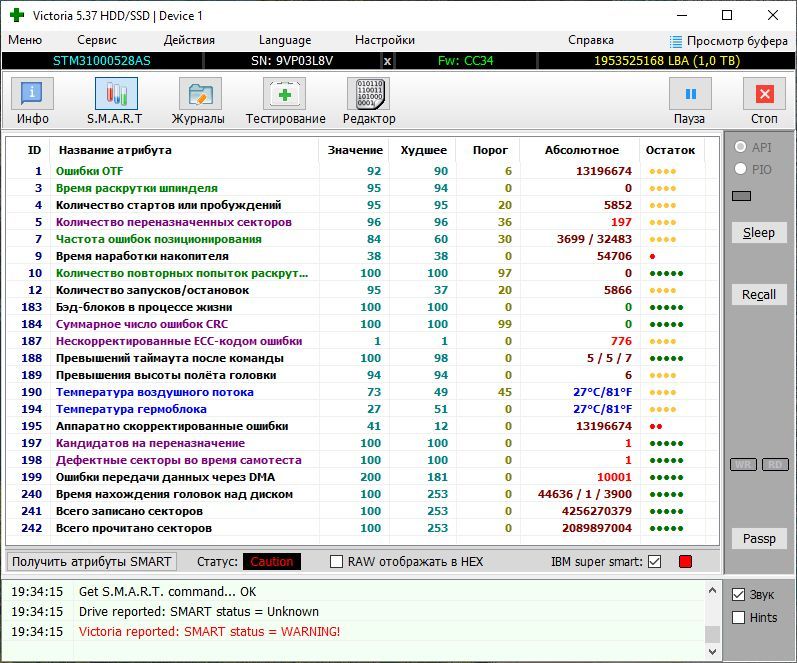Enable RAW отображать в HEX checkbox

pyautogui.click(x=336, y=562)
